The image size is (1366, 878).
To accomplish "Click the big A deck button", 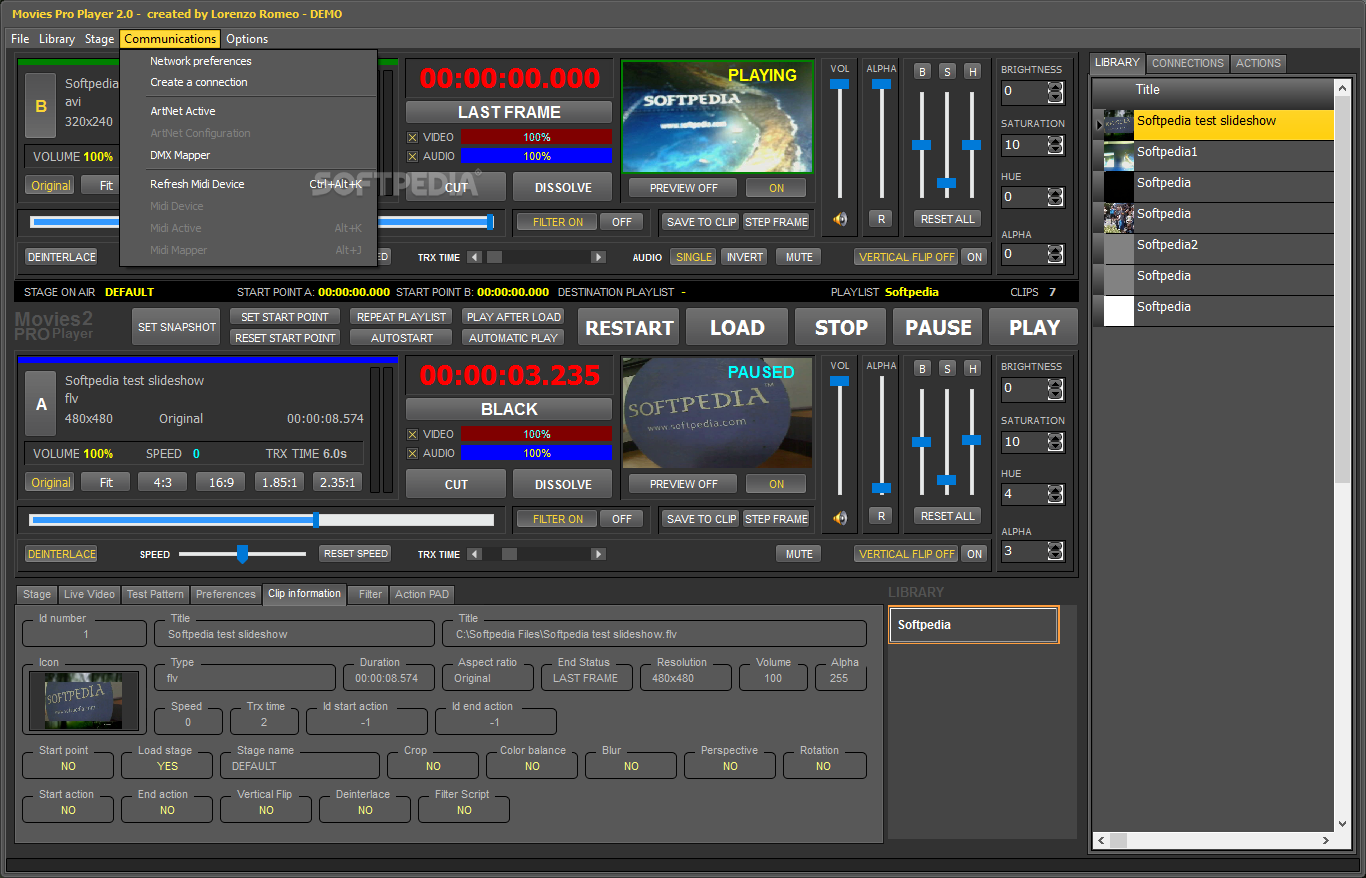I will 41,404.
